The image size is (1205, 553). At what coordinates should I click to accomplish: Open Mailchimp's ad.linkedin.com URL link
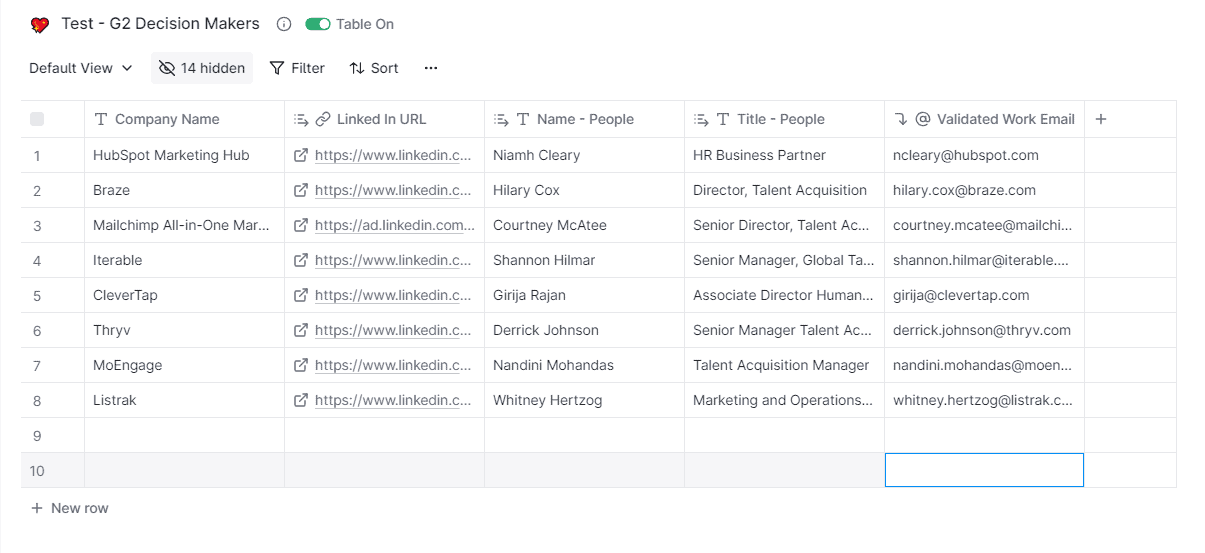click(x=395, y=226)
